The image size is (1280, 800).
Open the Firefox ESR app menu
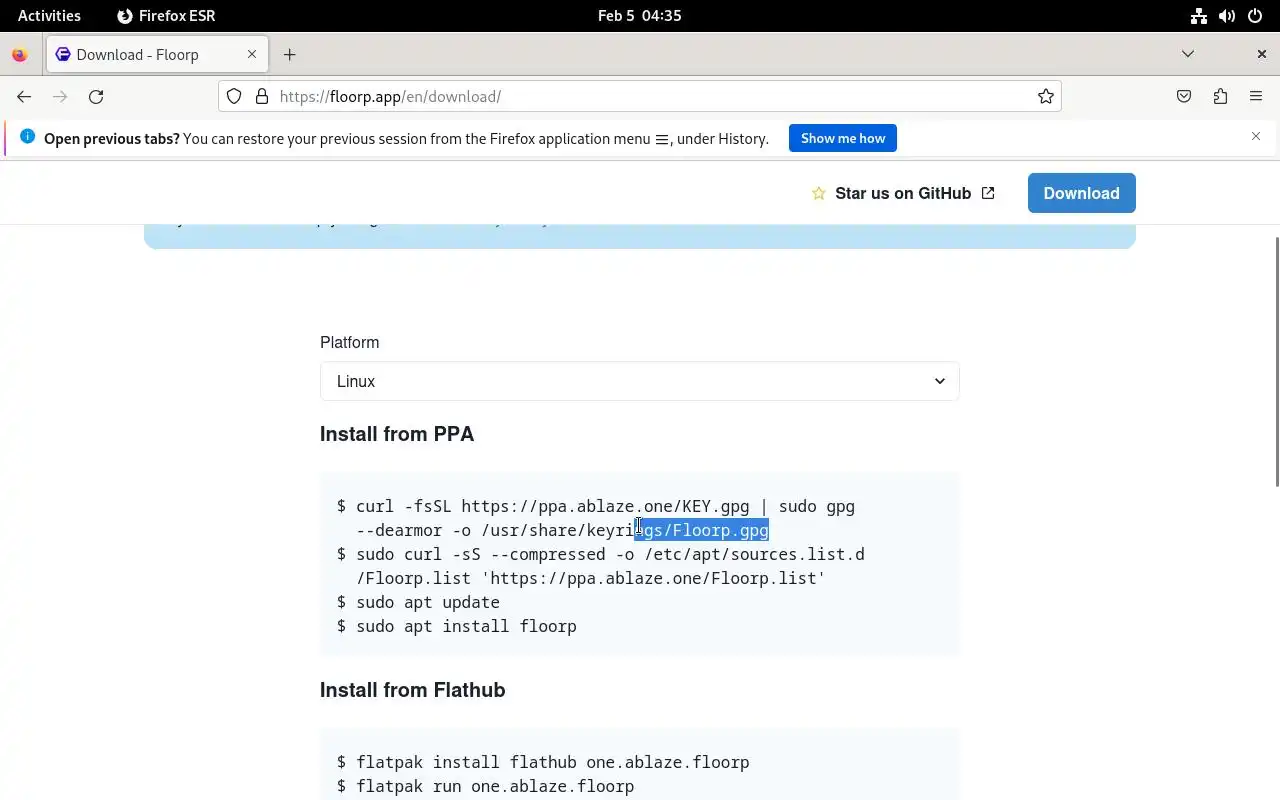166,15
